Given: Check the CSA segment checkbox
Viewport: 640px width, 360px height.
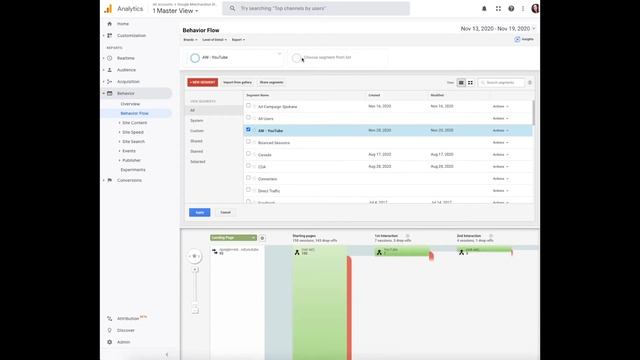Looking at the screenshot, I should point(248,166).
